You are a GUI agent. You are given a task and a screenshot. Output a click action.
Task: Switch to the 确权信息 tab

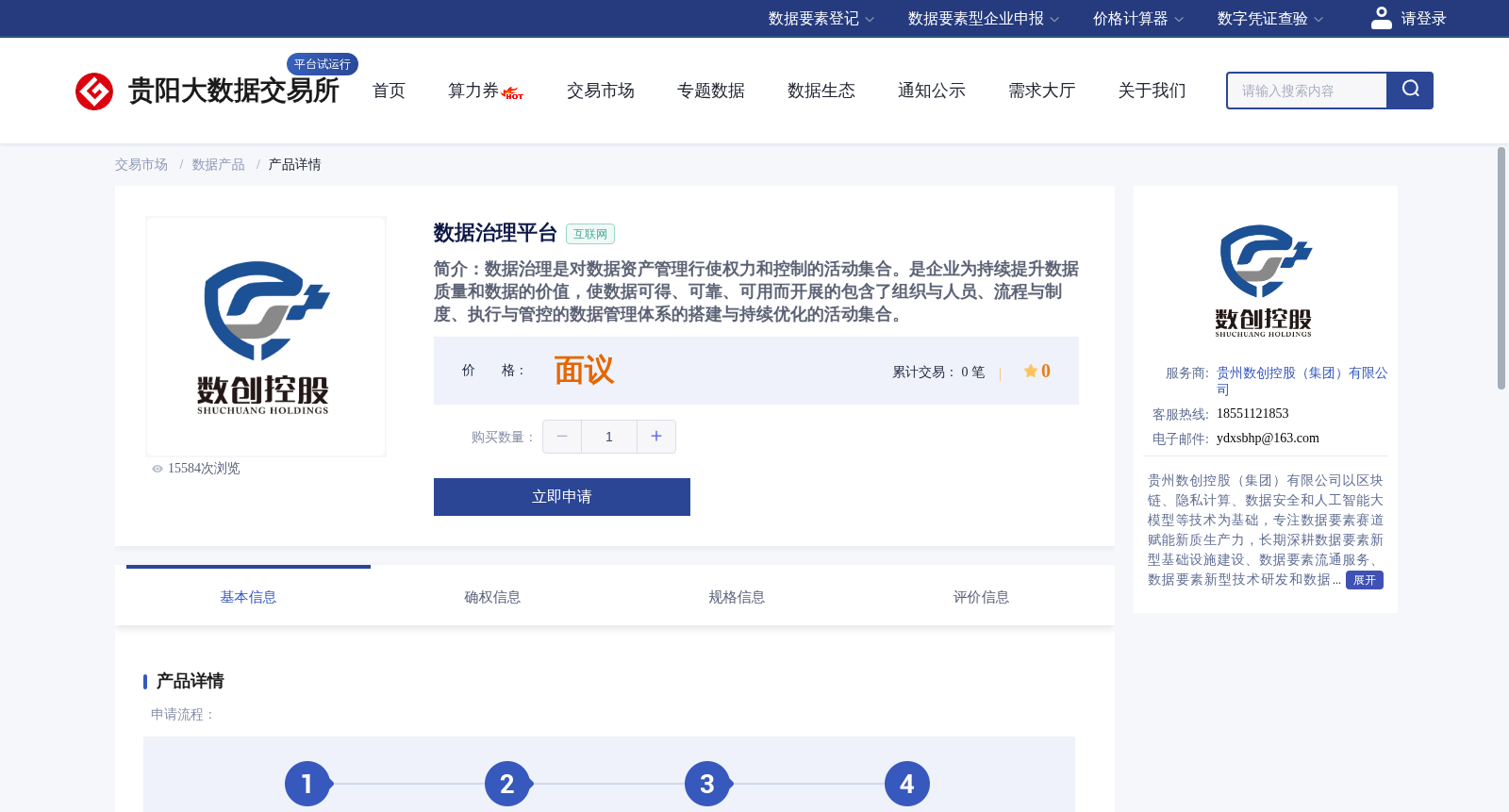[x=492, y=597]
